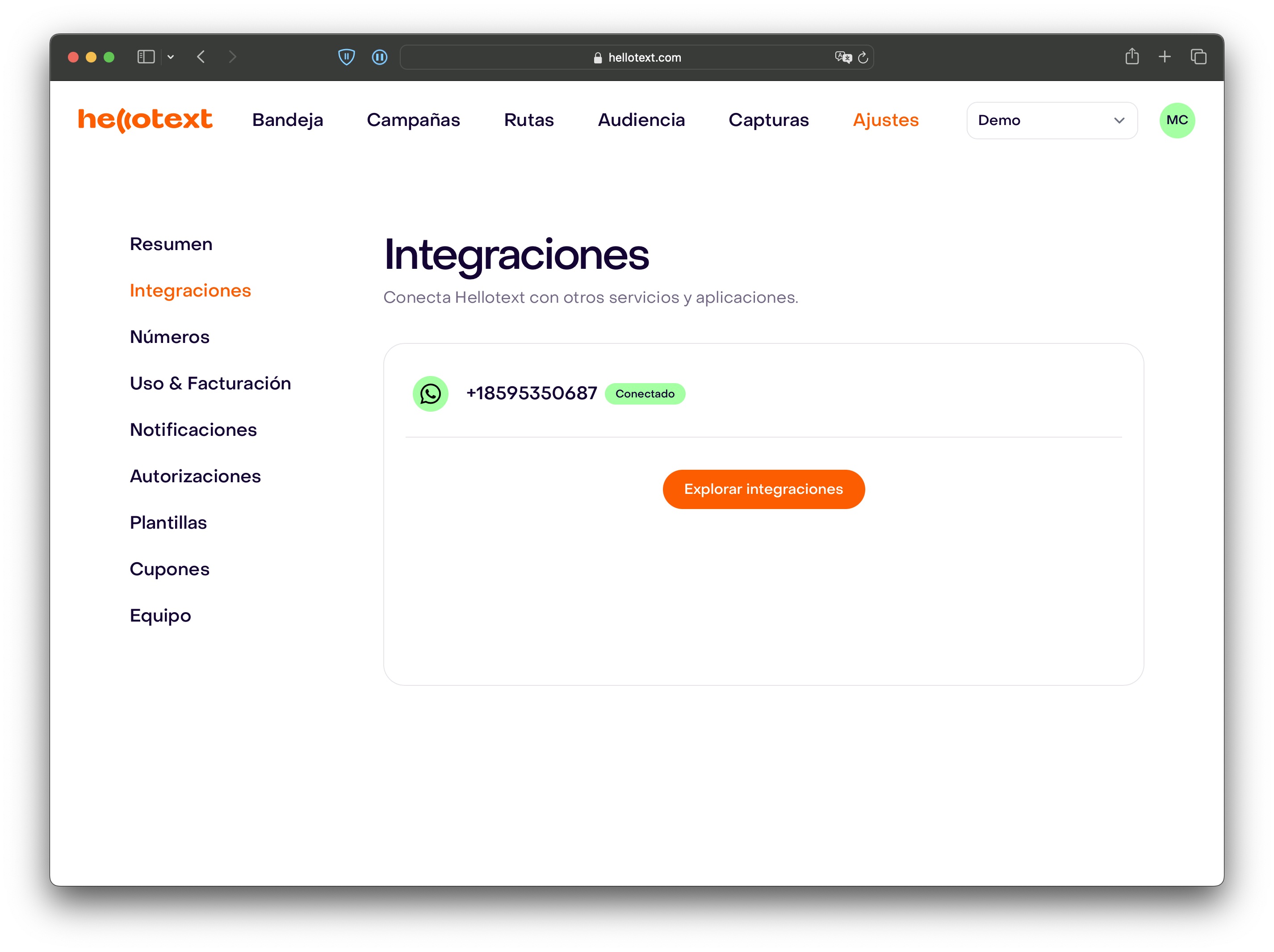Viewport: 1274px width, 952px height.
Task: Go to Cupones settings
Action: [x=169, y=569]
